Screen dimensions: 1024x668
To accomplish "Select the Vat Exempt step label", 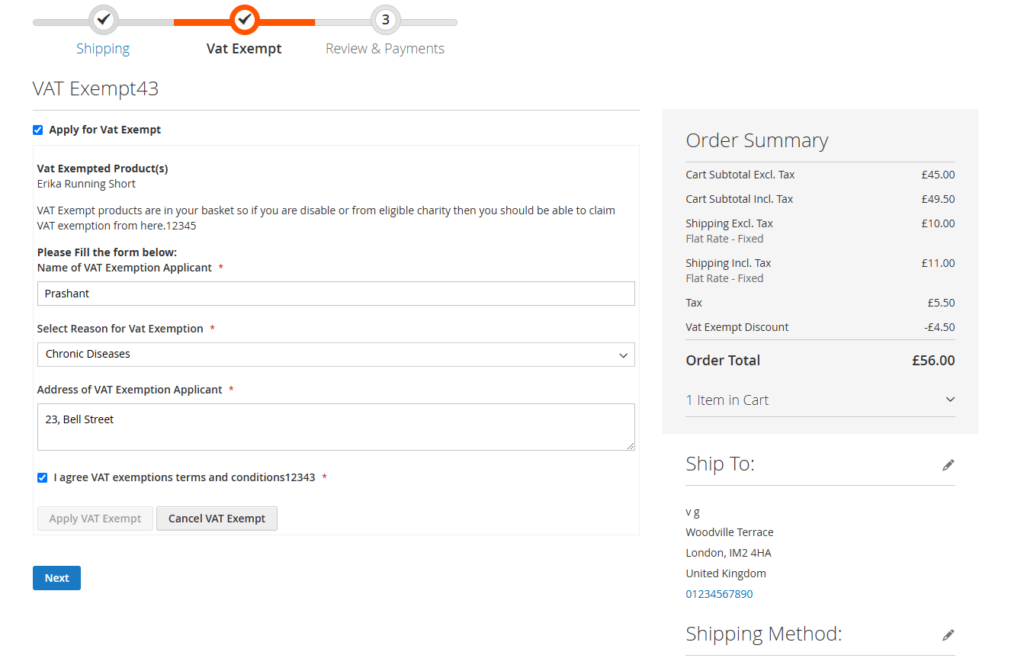I will [x=244, y=49].
